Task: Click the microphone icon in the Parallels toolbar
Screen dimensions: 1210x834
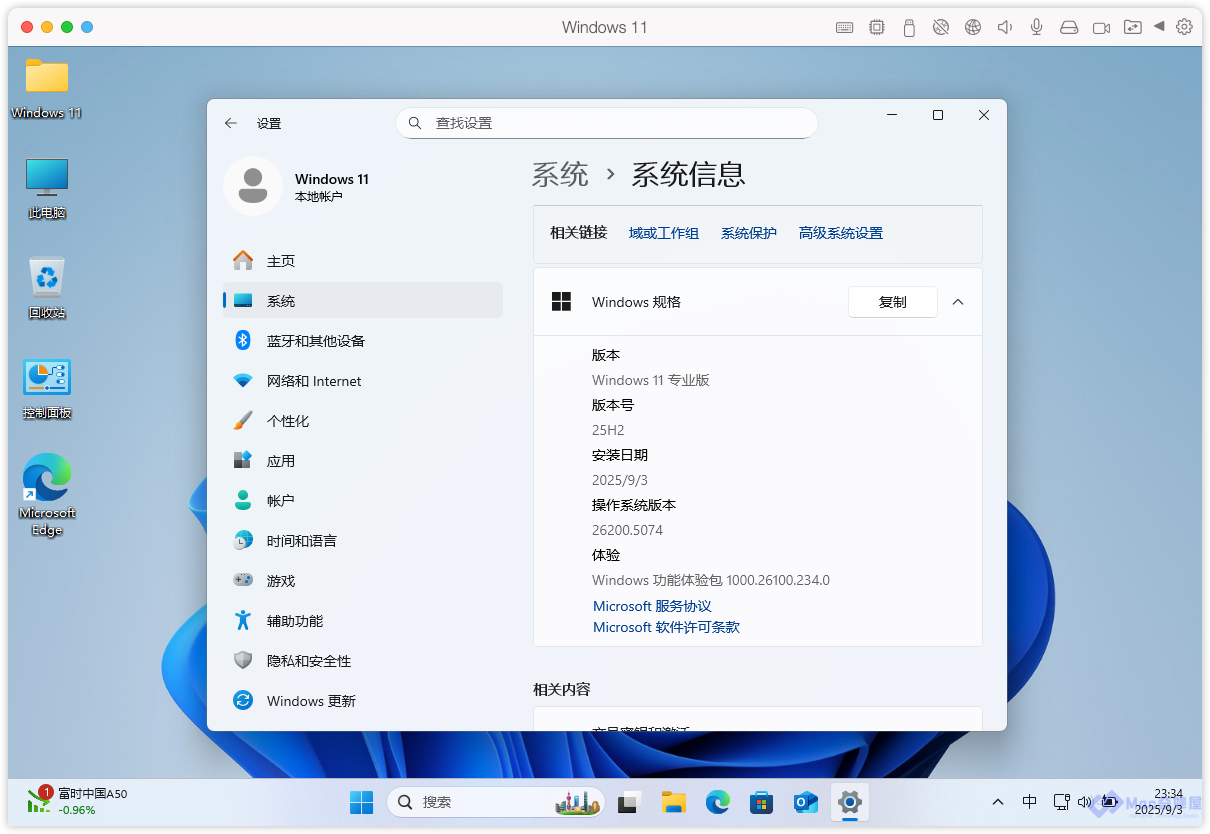Action: 1037,28
